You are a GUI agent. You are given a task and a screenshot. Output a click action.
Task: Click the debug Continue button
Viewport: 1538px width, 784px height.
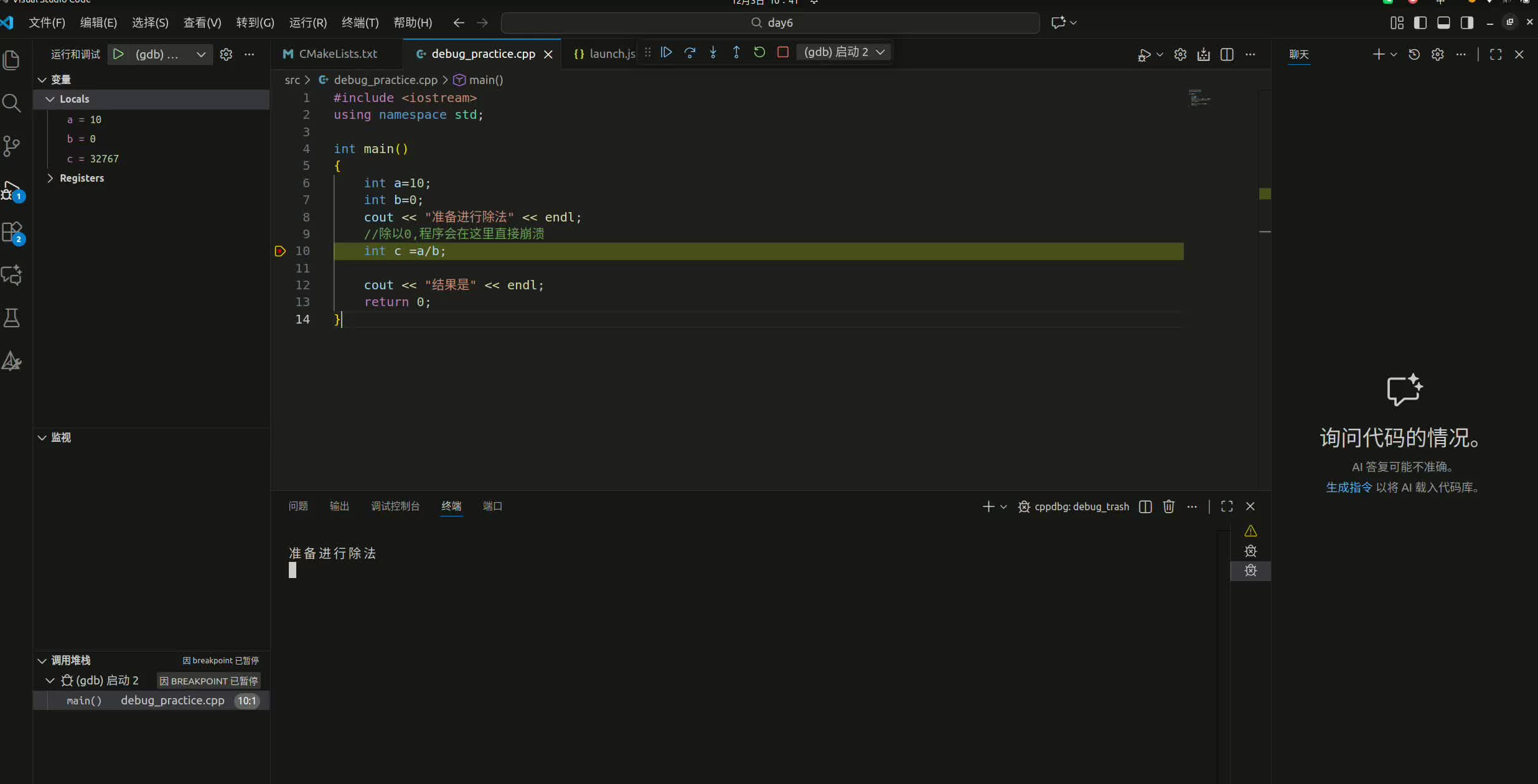(x=666, y=52)
